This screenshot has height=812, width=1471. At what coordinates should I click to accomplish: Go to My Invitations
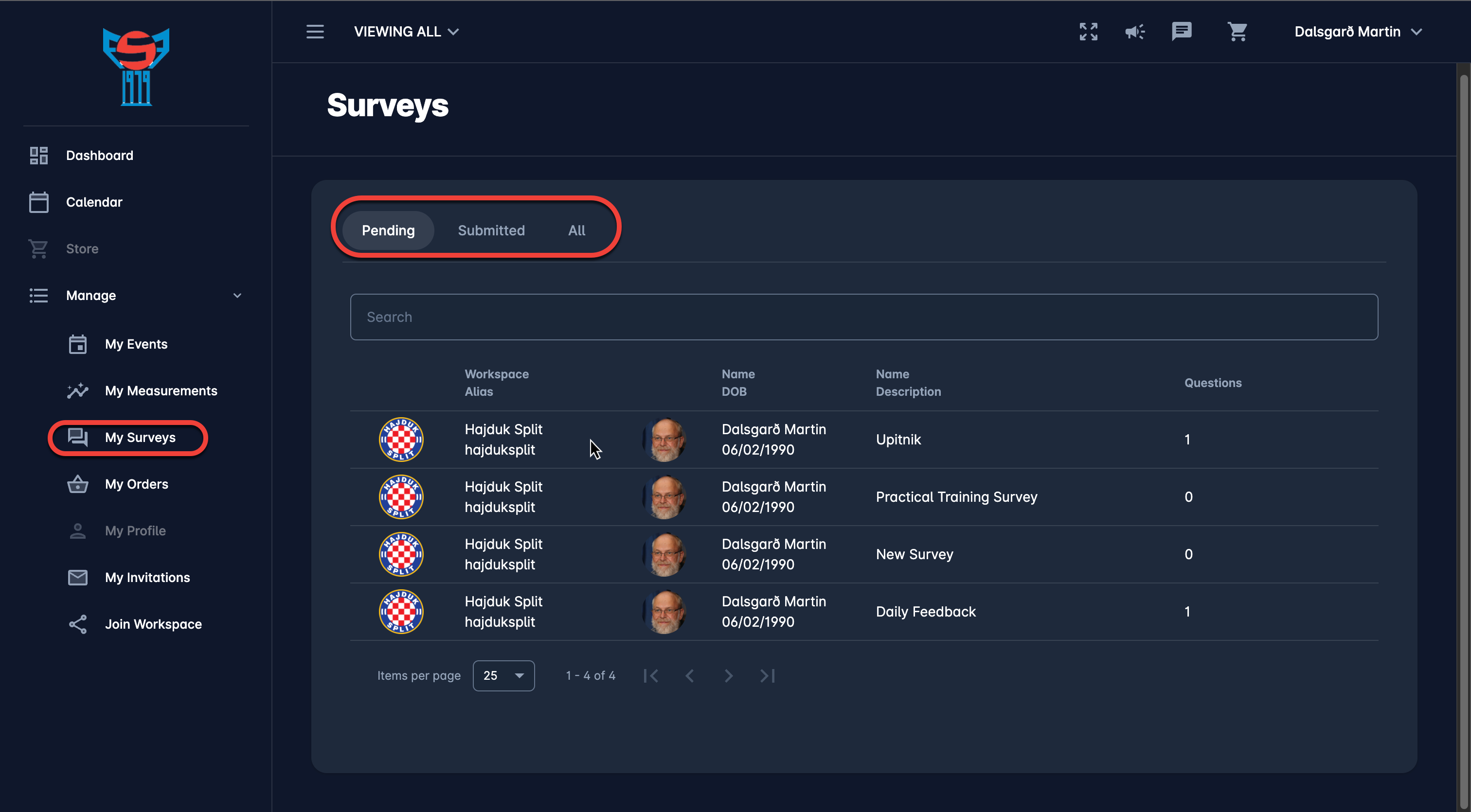click(x=147, y=578)
